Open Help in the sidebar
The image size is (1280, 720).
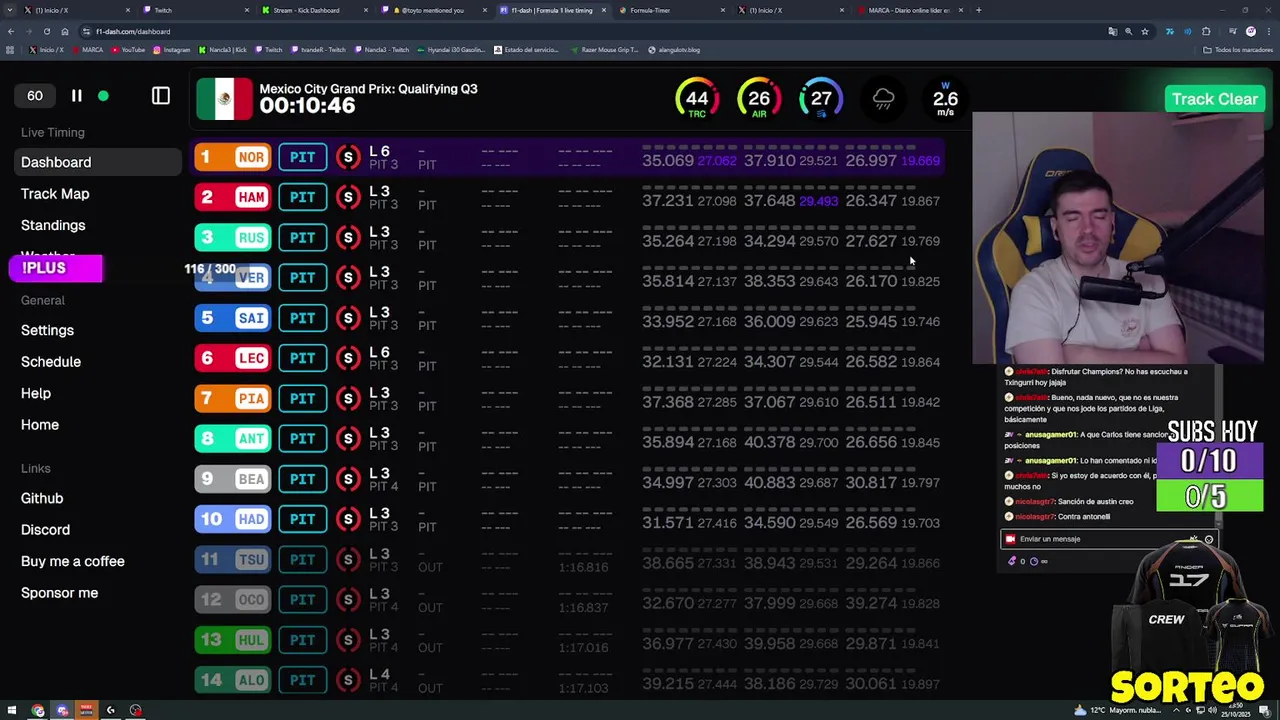36,393
